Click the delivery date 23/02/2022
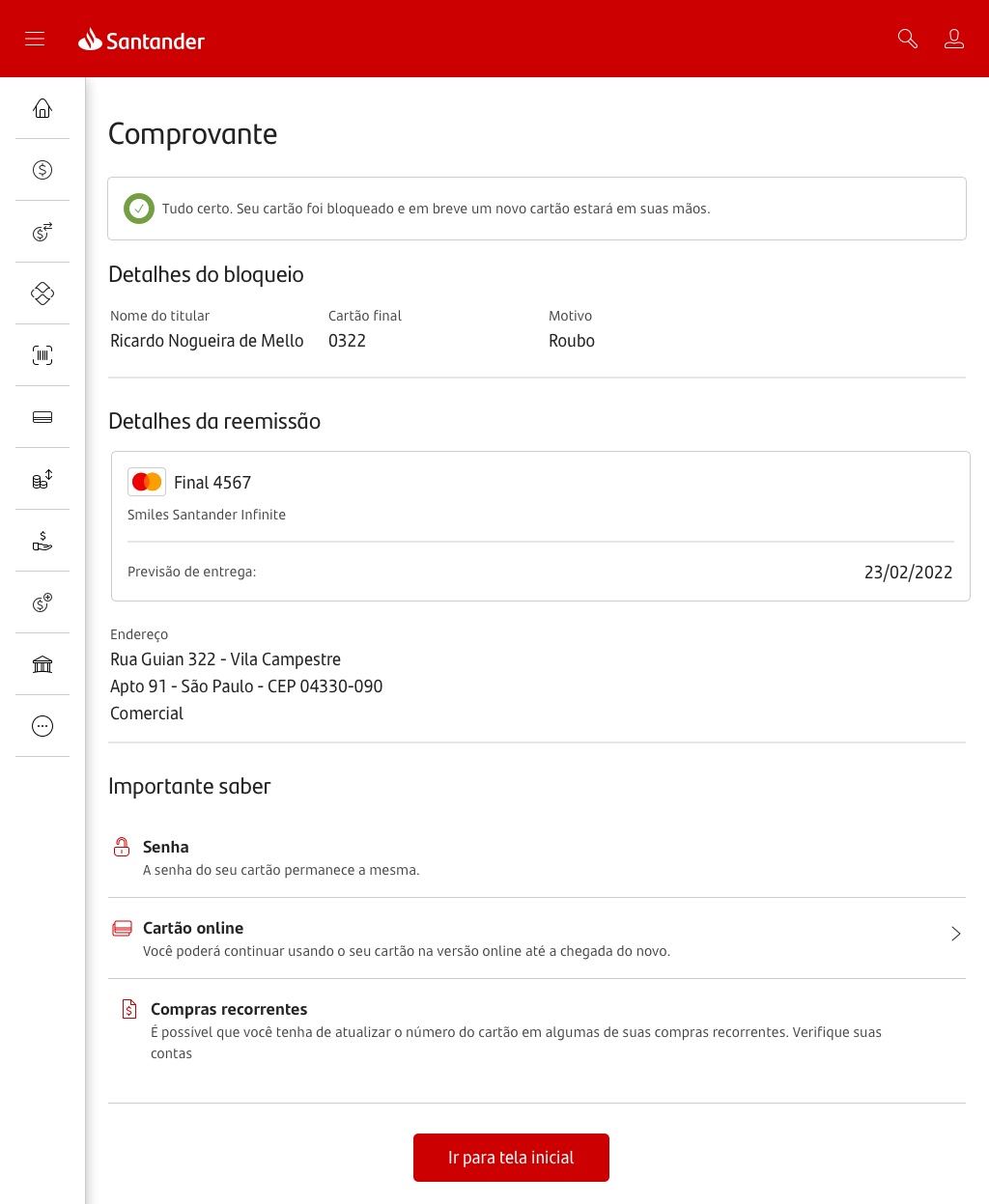The width and height of the screenshot is (989, 1204). (908, 573)
